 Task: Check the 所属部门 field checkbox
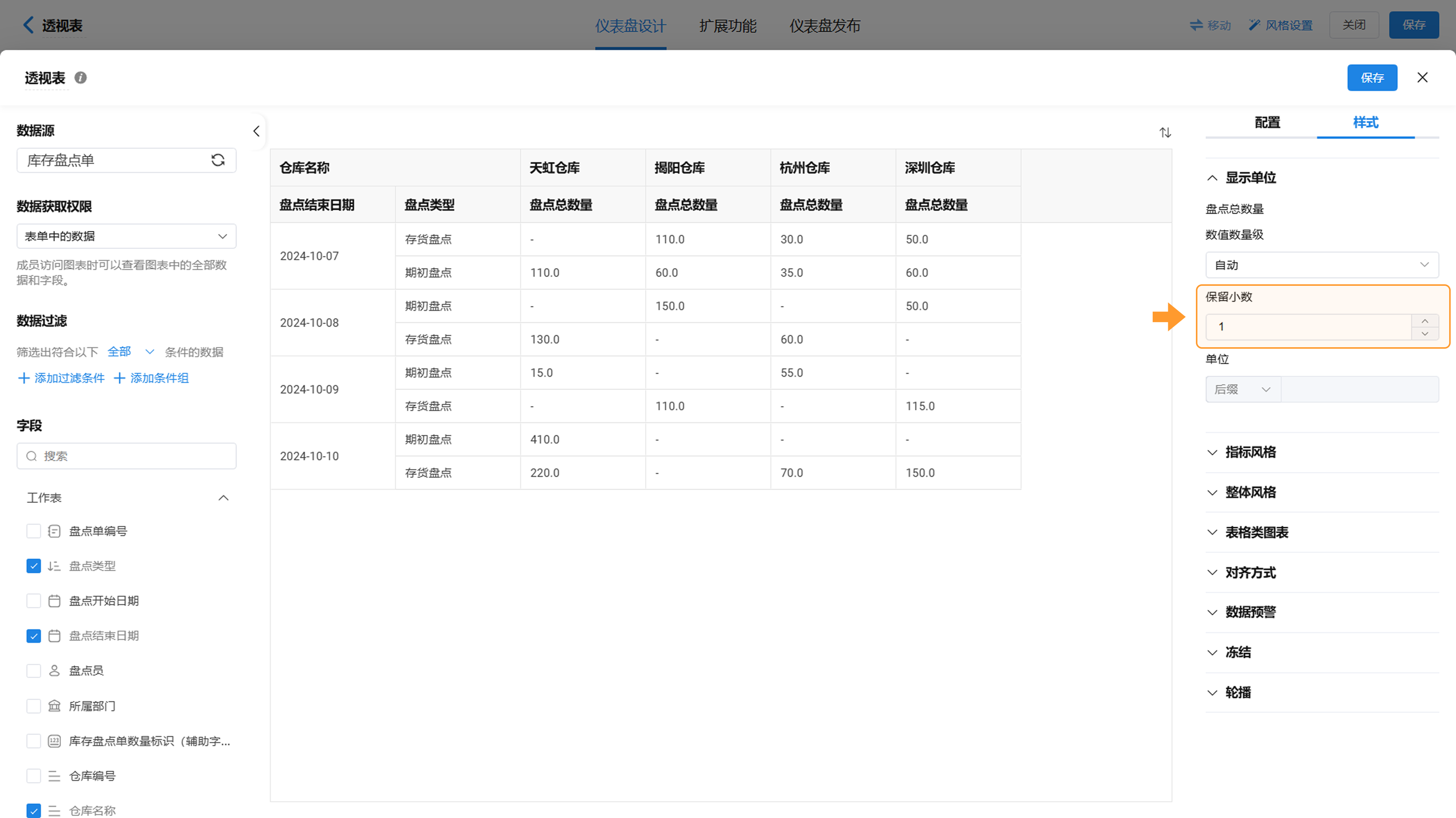tap(34, 705)
